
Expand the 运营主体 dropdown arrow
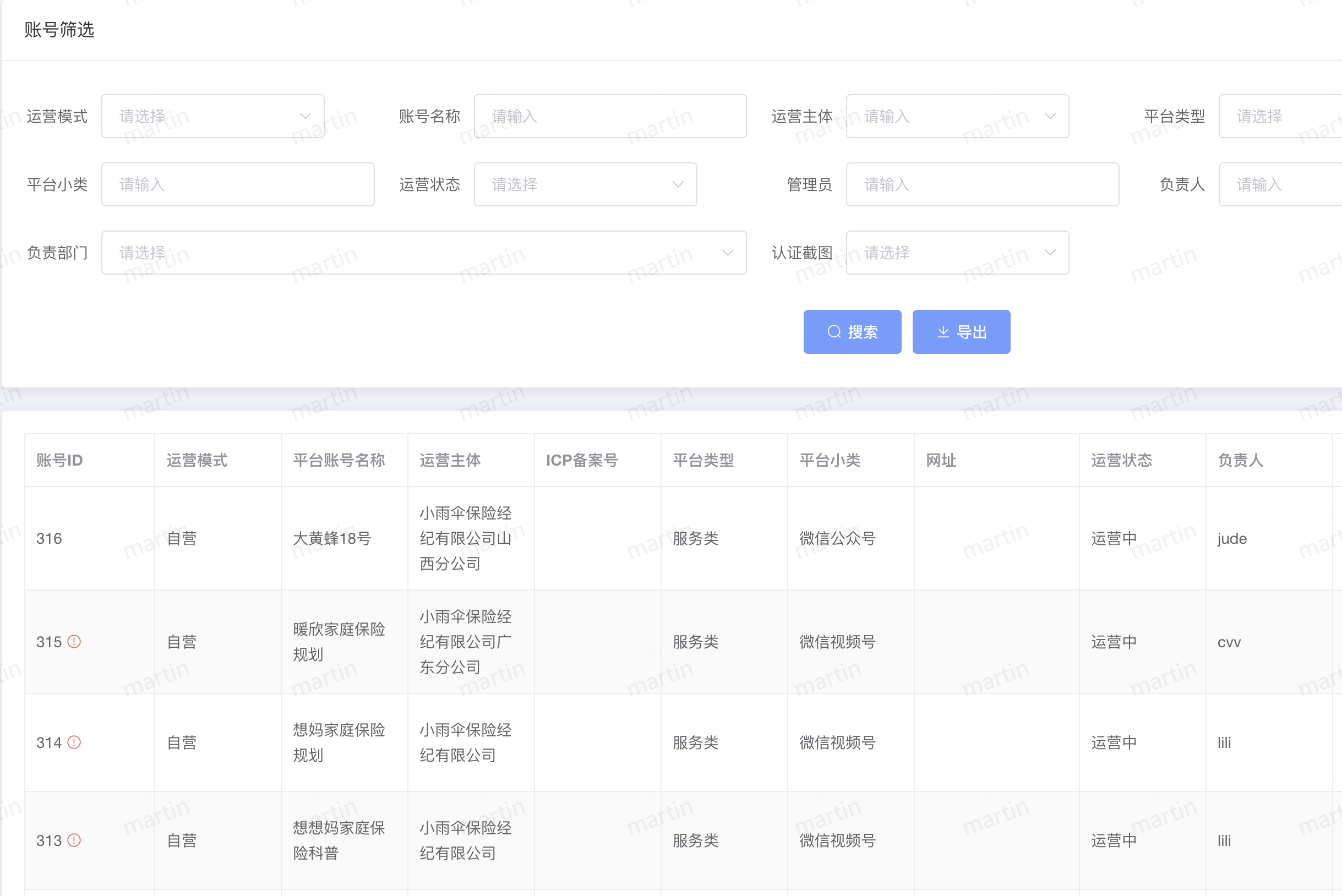click(1049, 116)
